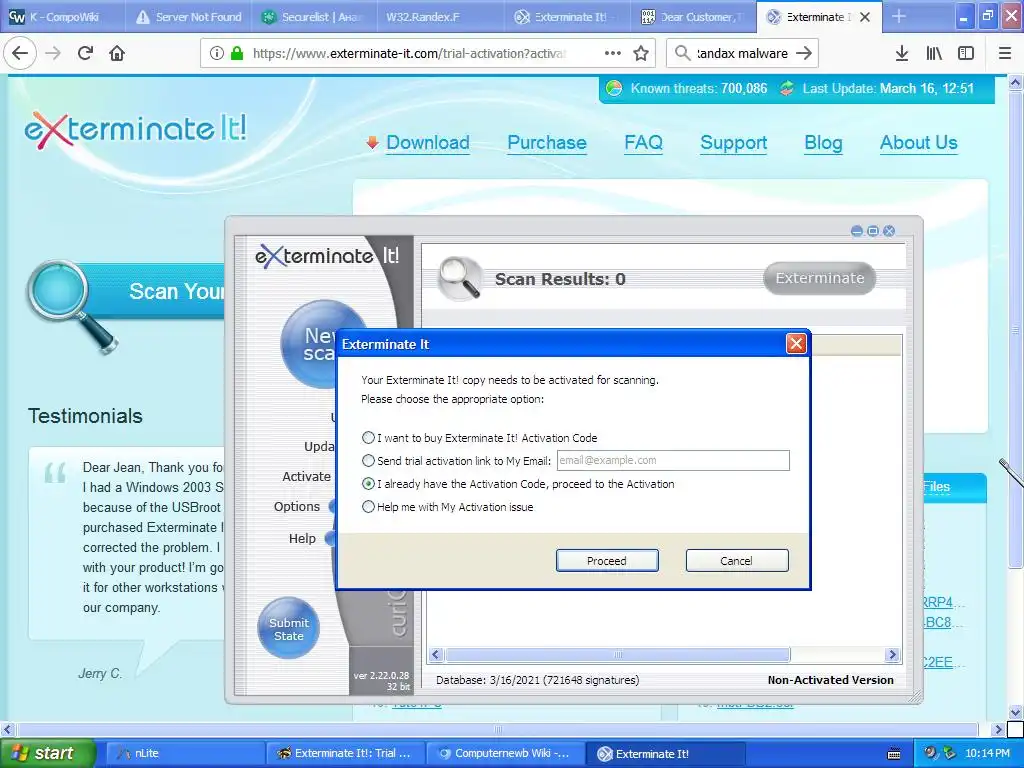
Task: Open the Support link
Action: click(x=733, y=142)
